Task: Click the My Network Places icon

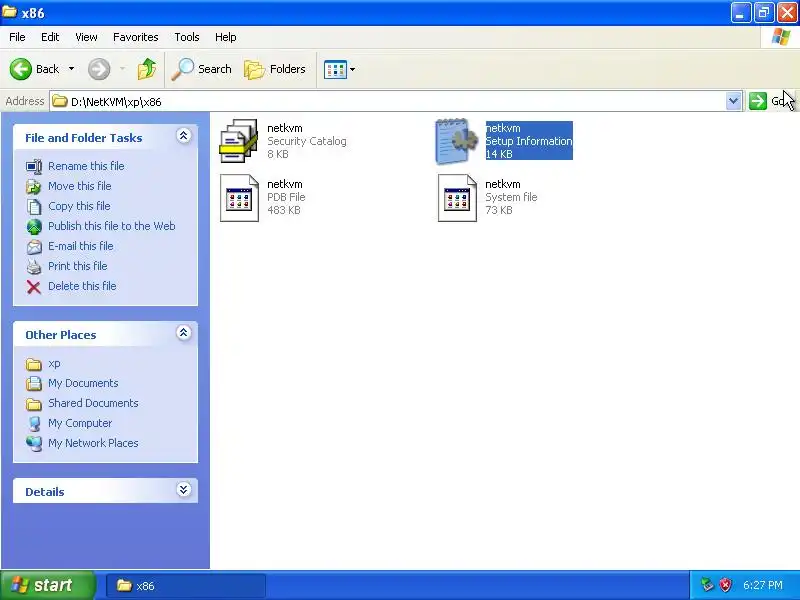Action: click(34, 443)
